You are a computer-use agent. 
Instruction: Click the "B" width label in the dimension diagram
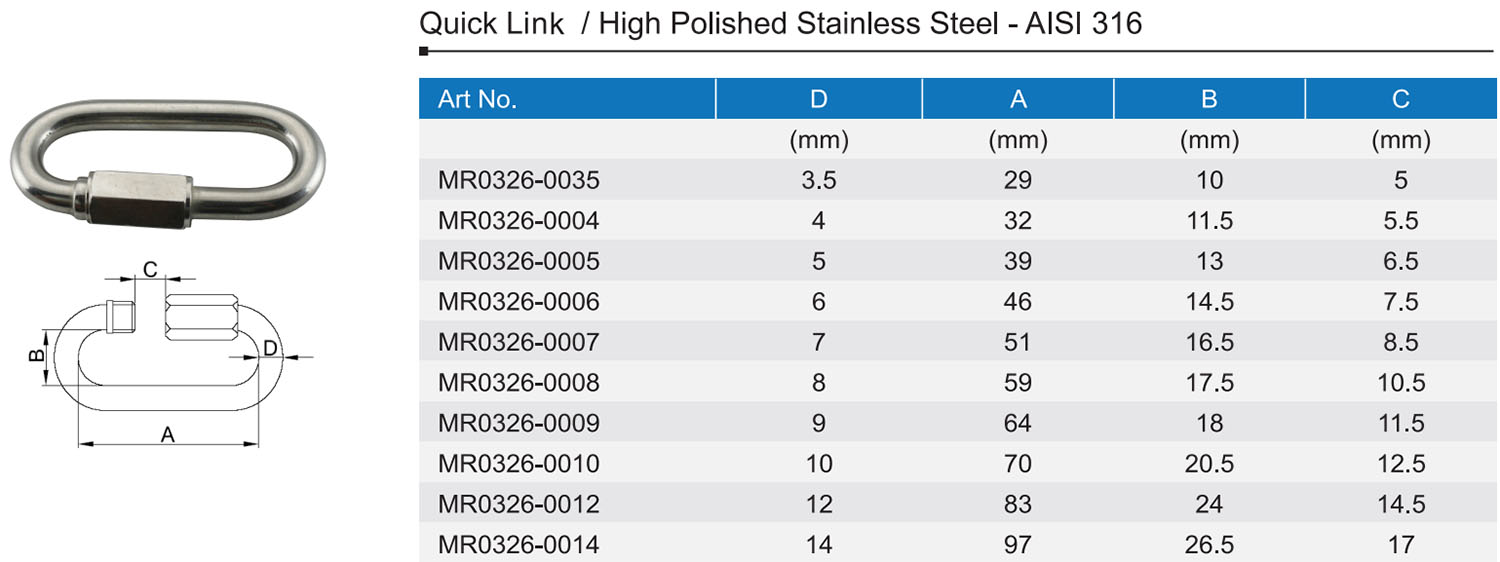pos(34,356)
